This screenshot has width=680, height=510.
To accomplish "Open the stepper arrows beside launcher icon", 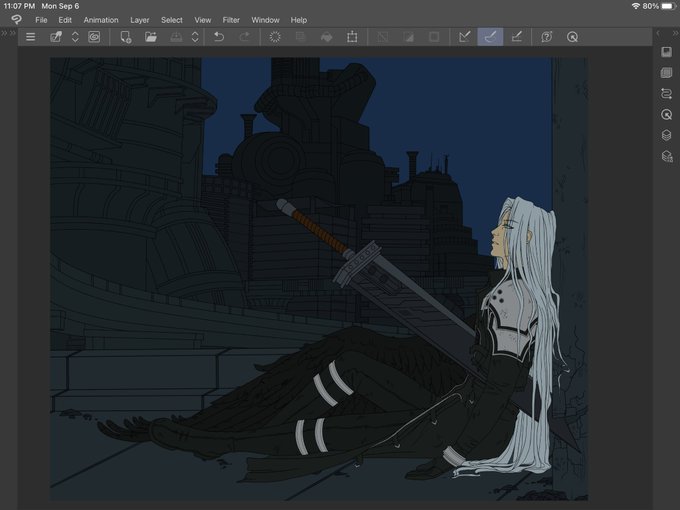I will point(75,37).
